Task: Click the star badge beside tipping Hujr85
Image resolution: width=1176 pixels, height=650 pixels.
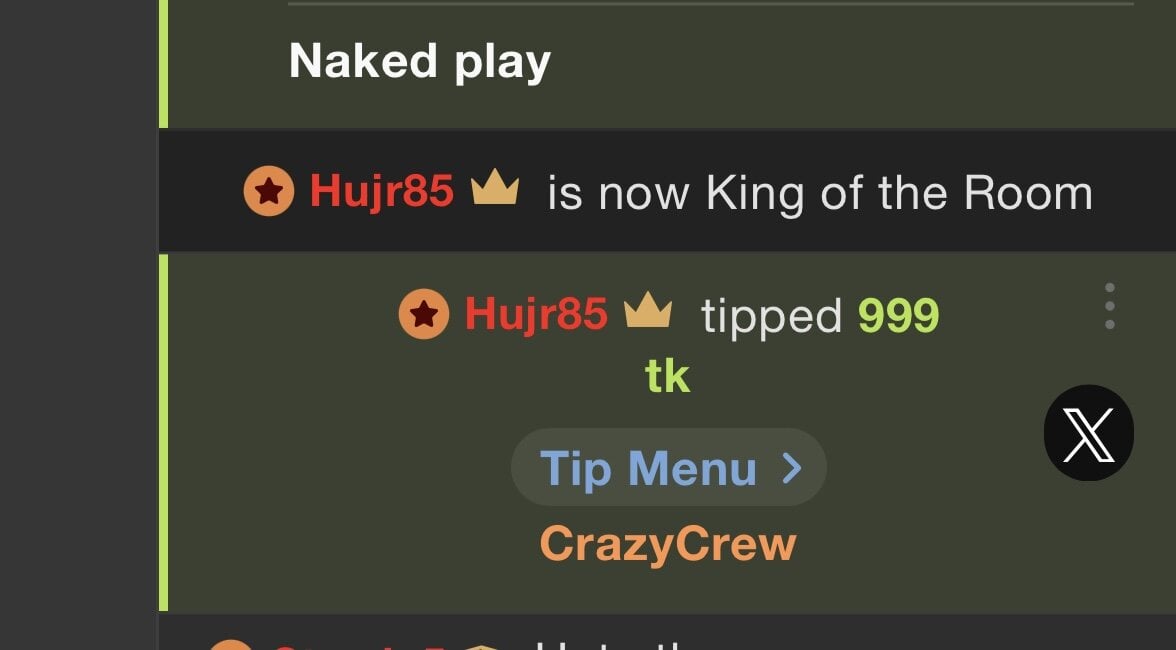Action: 424,313
